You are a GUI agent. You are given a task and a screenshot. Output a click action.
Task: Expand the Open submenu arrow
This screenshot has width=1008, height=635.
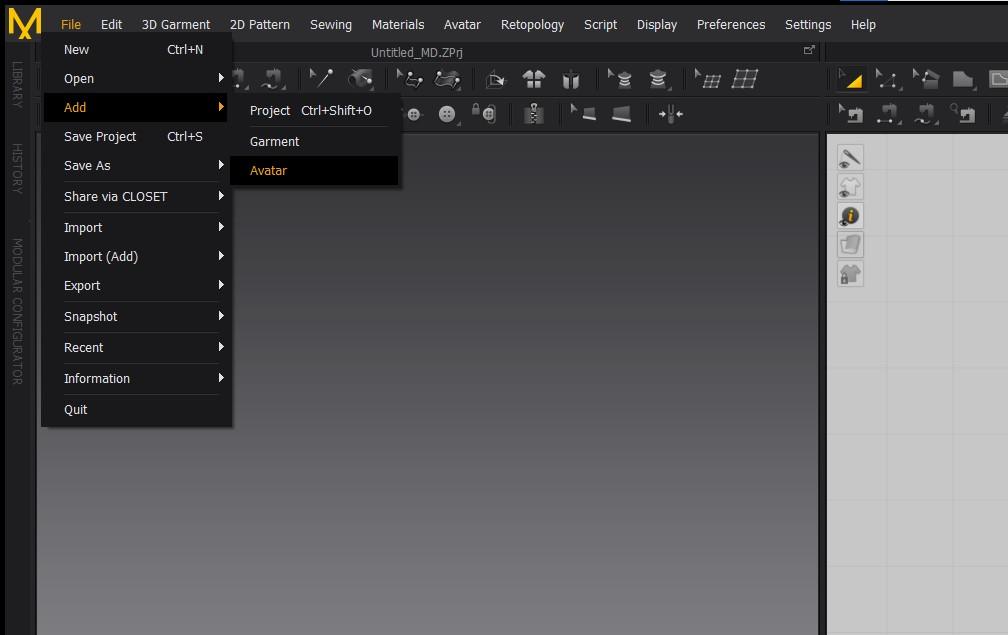[220, 78]
